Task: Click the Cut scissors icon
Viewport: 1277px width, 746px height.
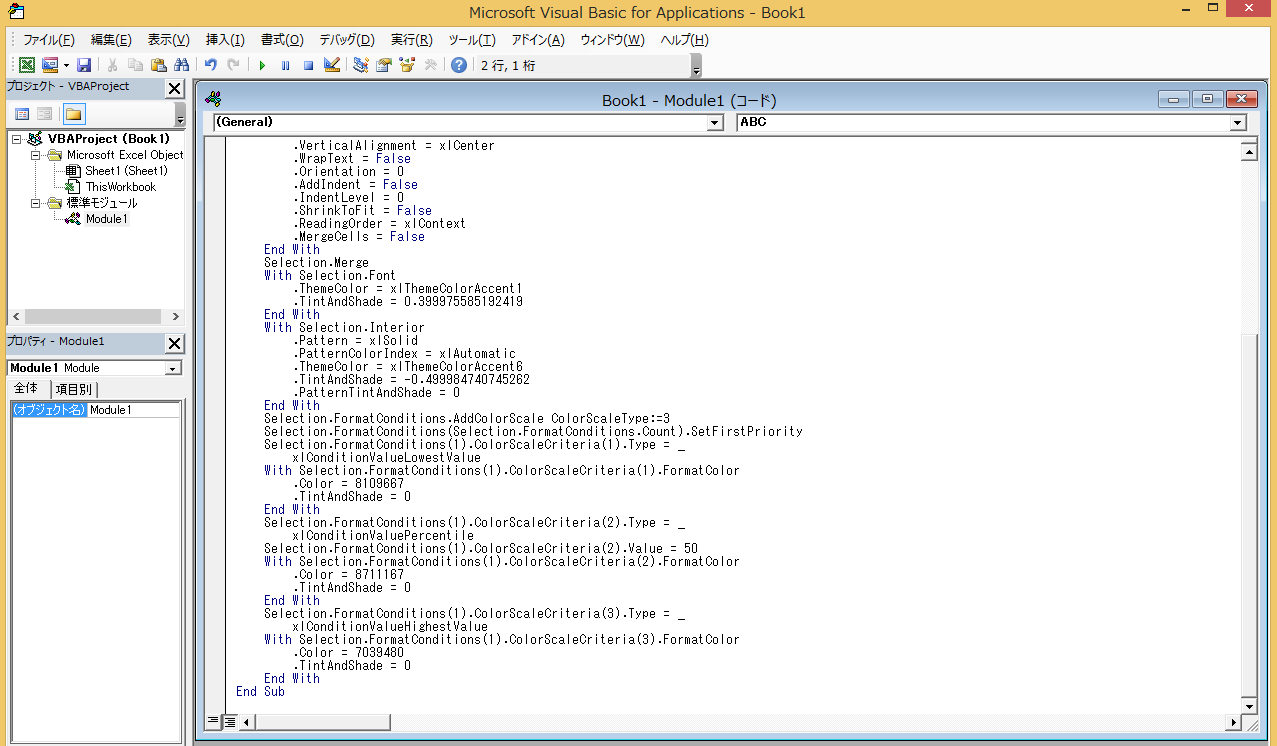Action: point(114,65)
